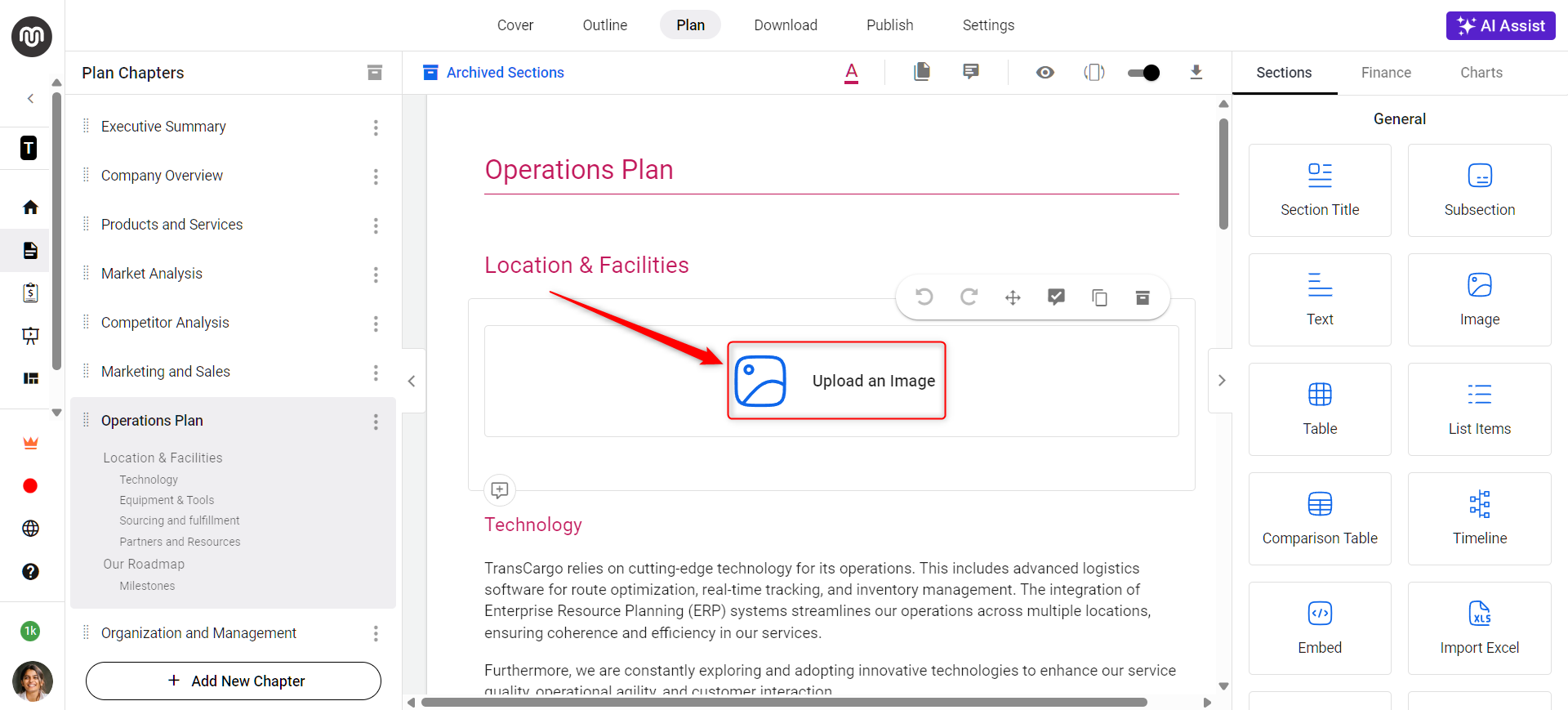This screenshot has width=1568, height=710.
Task: Add a Table block
Action: coord(1320,409)
